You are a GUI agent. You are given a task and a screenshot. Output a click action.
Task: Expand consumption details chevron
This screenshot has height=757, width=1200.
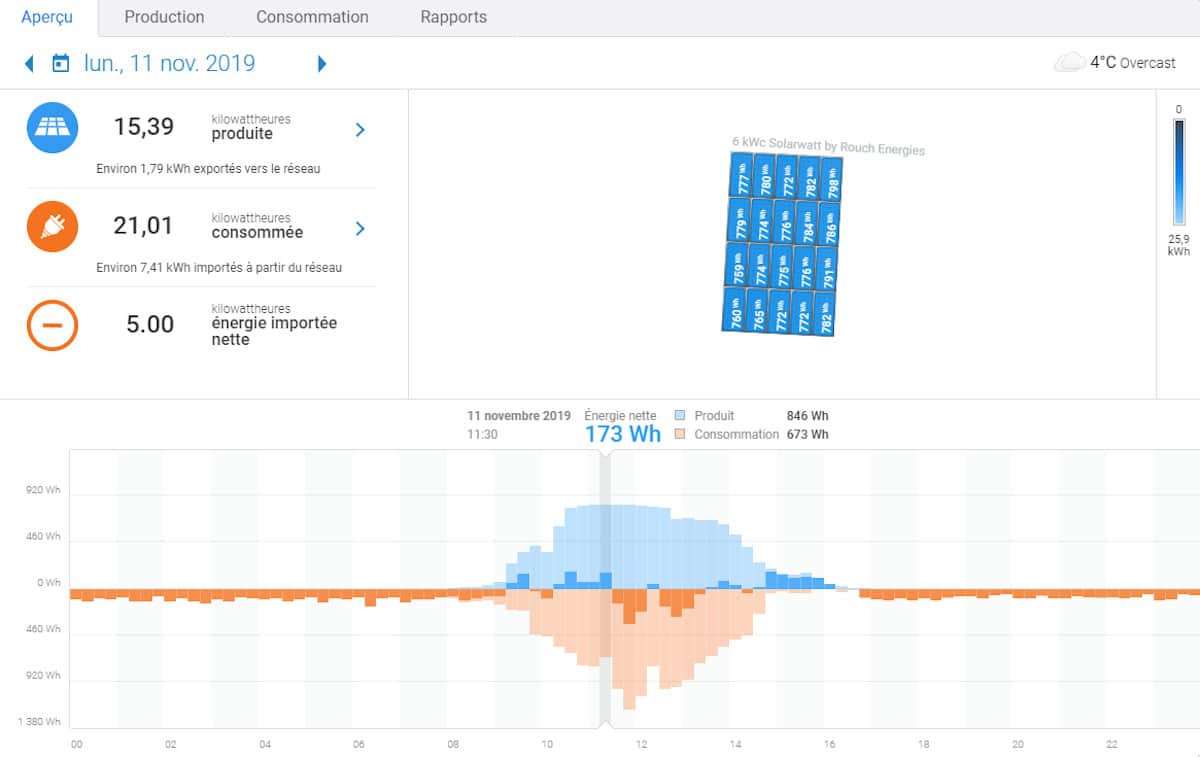(x=360, y=229)
